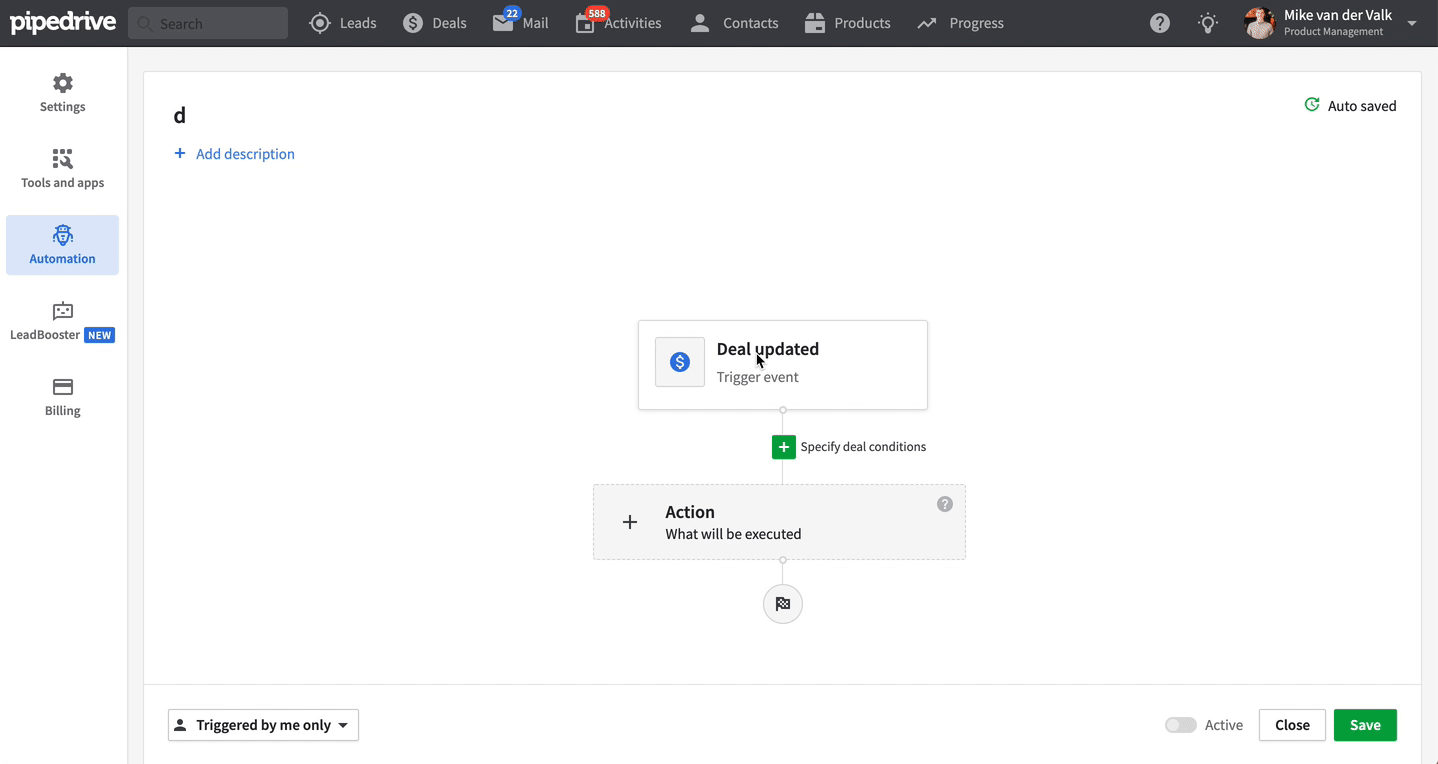Toggle the Active switch on

(1180, 725)
